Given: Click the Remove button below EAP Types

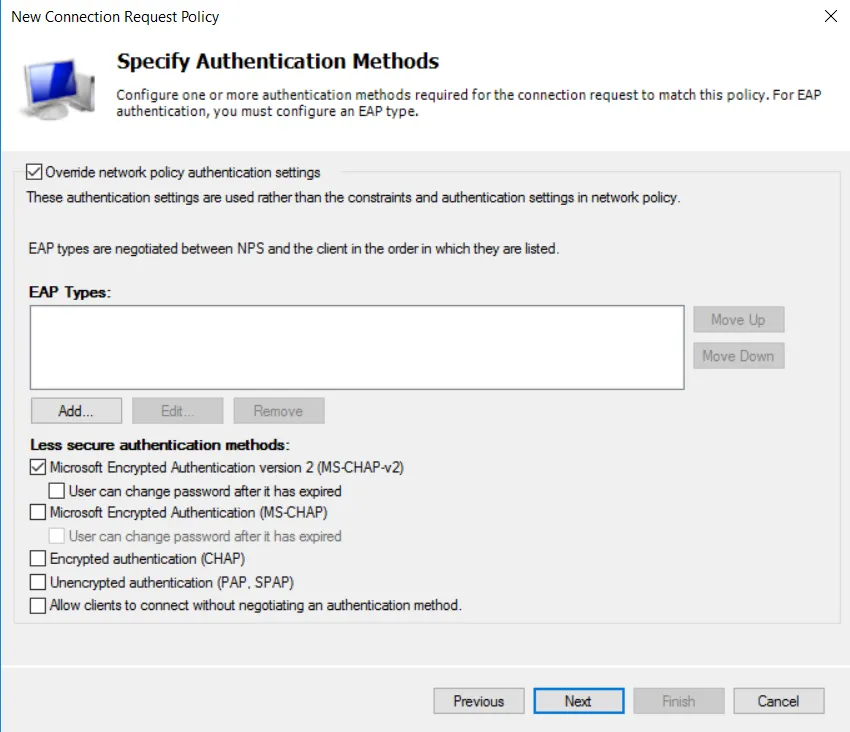Looking at the screenshot, I should [278, 410].
